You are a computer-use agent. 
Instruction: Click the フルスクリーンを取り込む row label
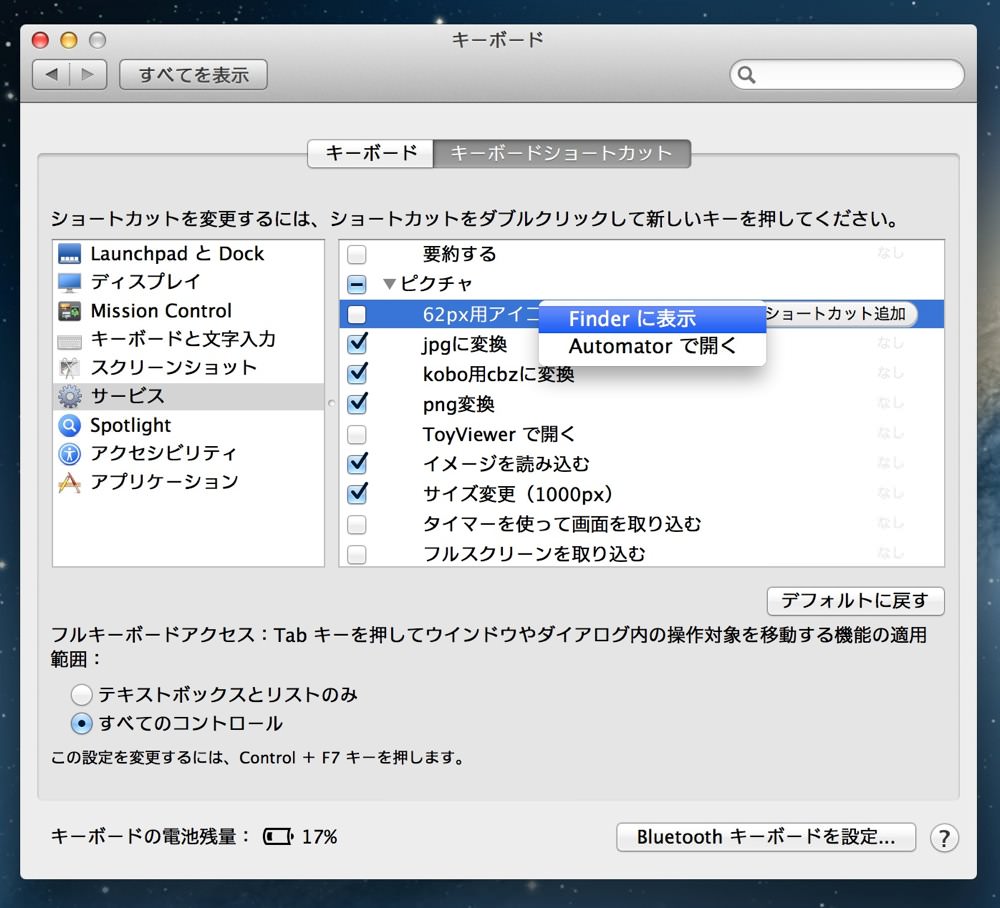click(x=534, y=554)
